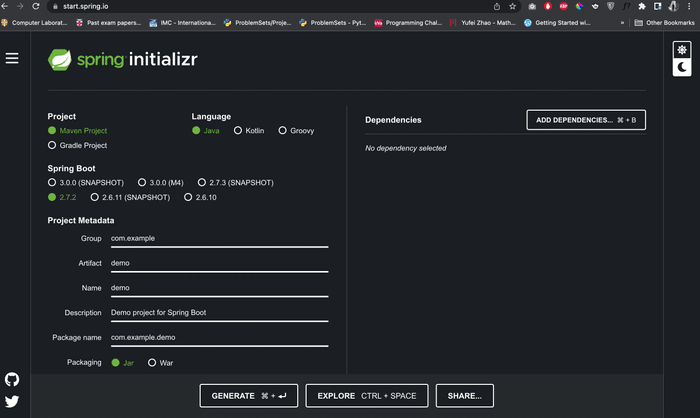Click the Artifact input field
This screenshot has width=700, height=418.
point(220,263)
